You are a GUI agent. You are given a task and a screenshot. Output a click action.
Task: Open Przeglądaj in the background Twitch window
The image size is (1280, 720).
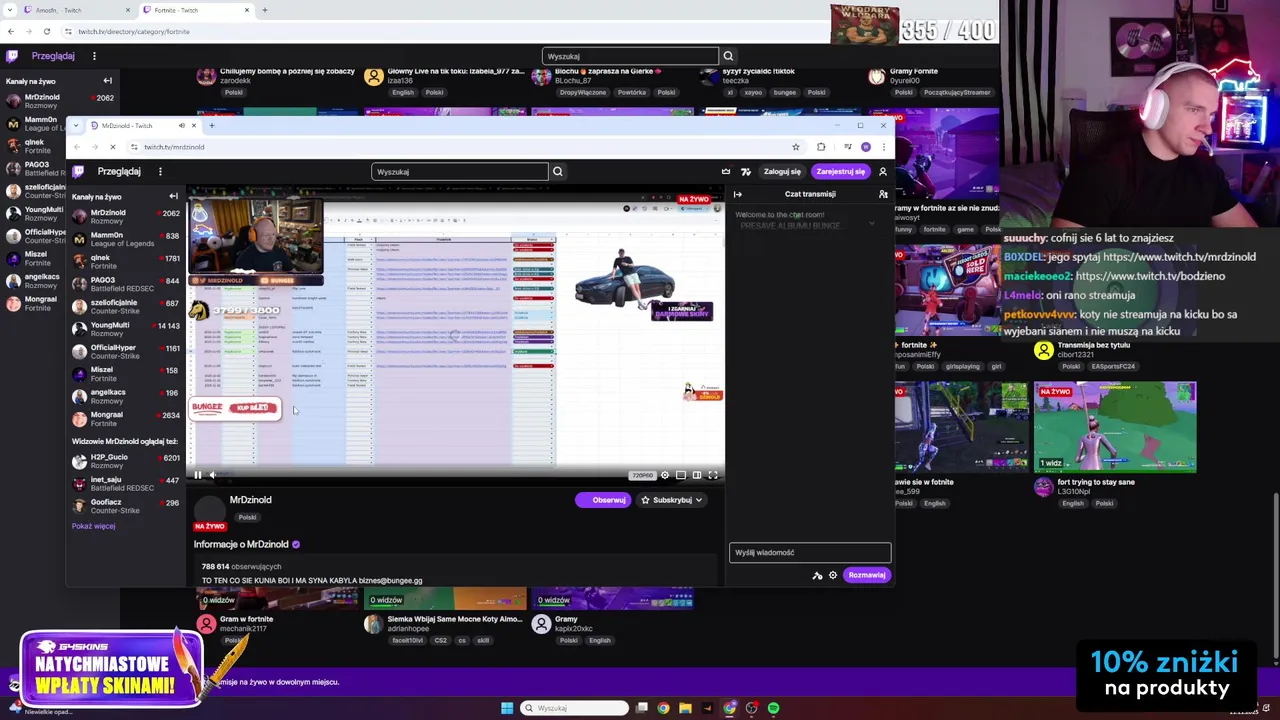point(53,56)
